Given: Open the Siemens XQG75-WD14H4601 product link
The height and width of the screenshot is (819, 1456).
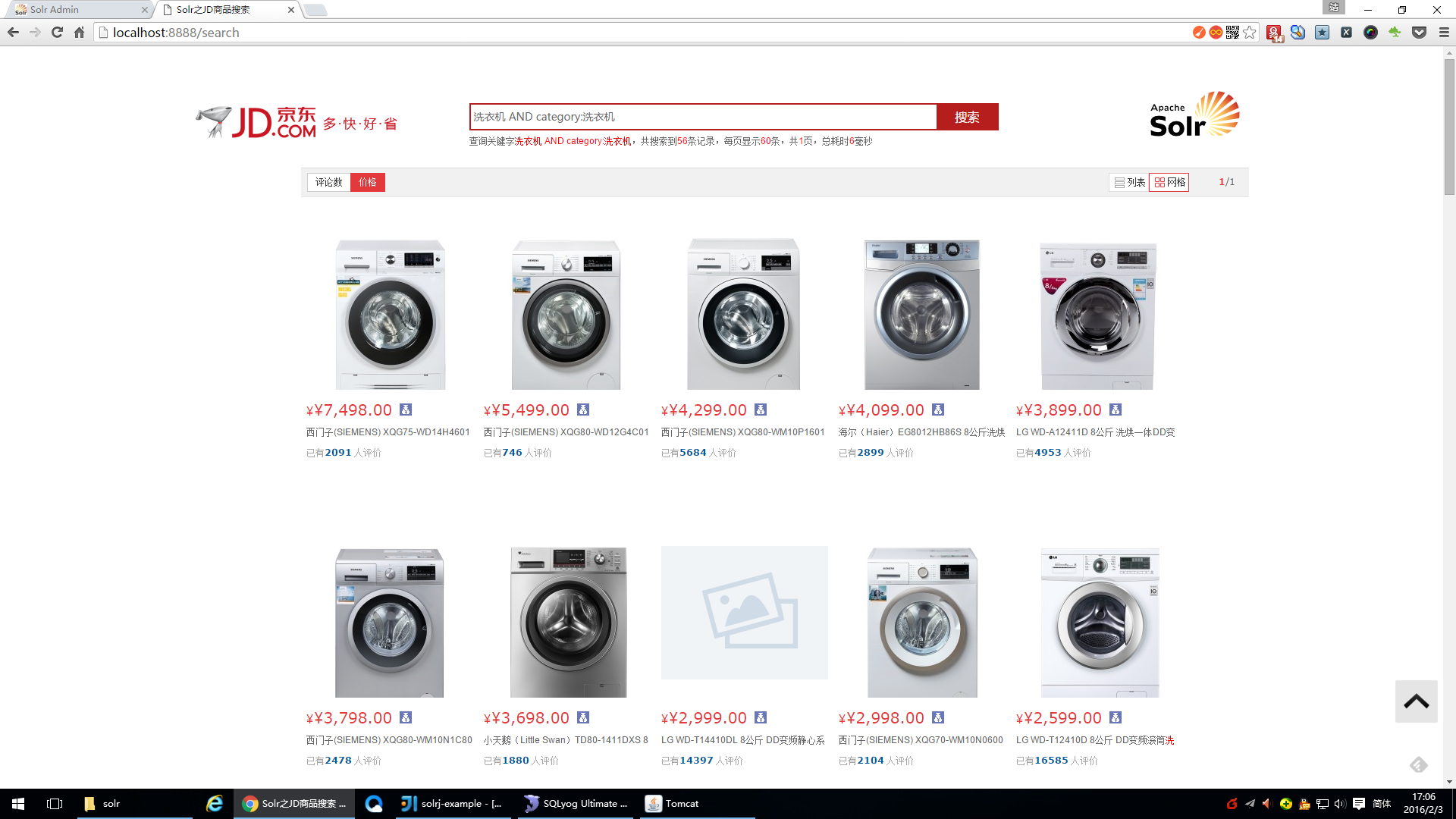Looking at the screenshot, I should [388, 432].
